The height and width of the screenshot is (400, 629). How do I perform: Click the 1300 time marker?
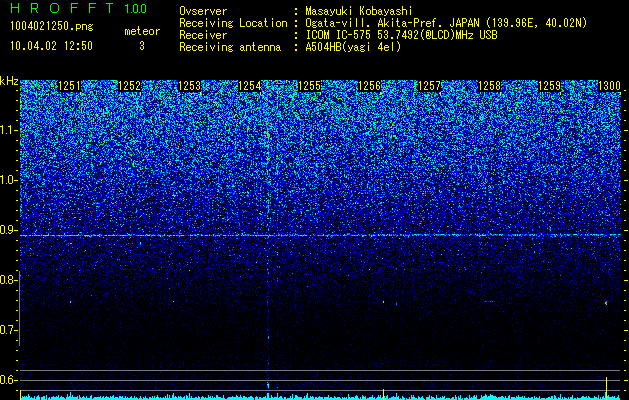(609, 86)
